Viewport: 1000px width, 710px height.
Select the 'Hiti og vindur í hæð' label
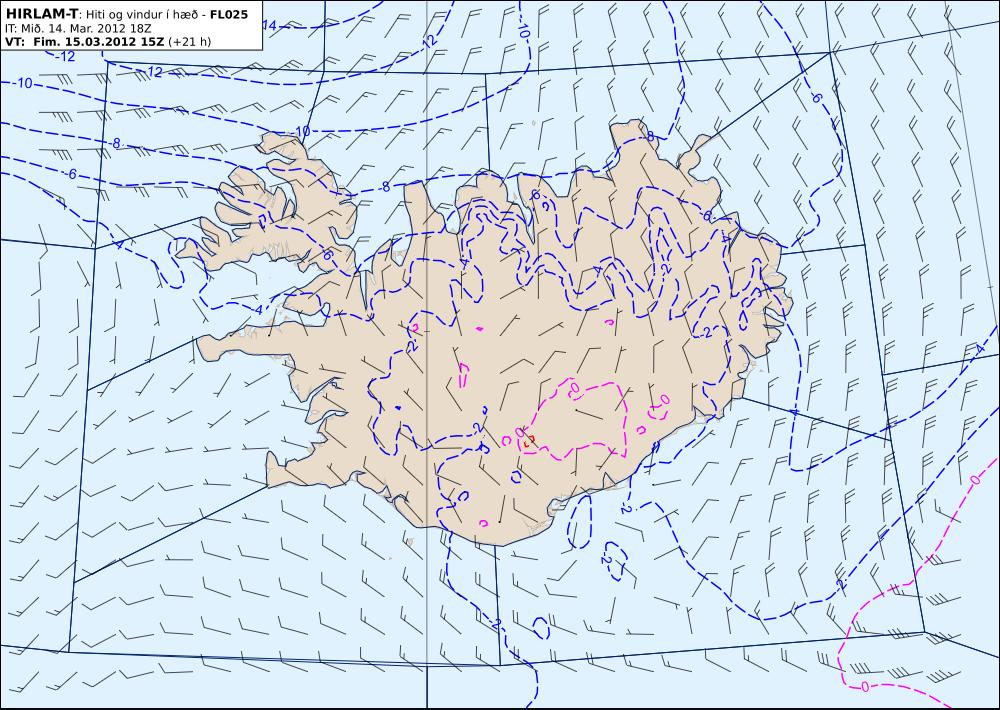143,14
